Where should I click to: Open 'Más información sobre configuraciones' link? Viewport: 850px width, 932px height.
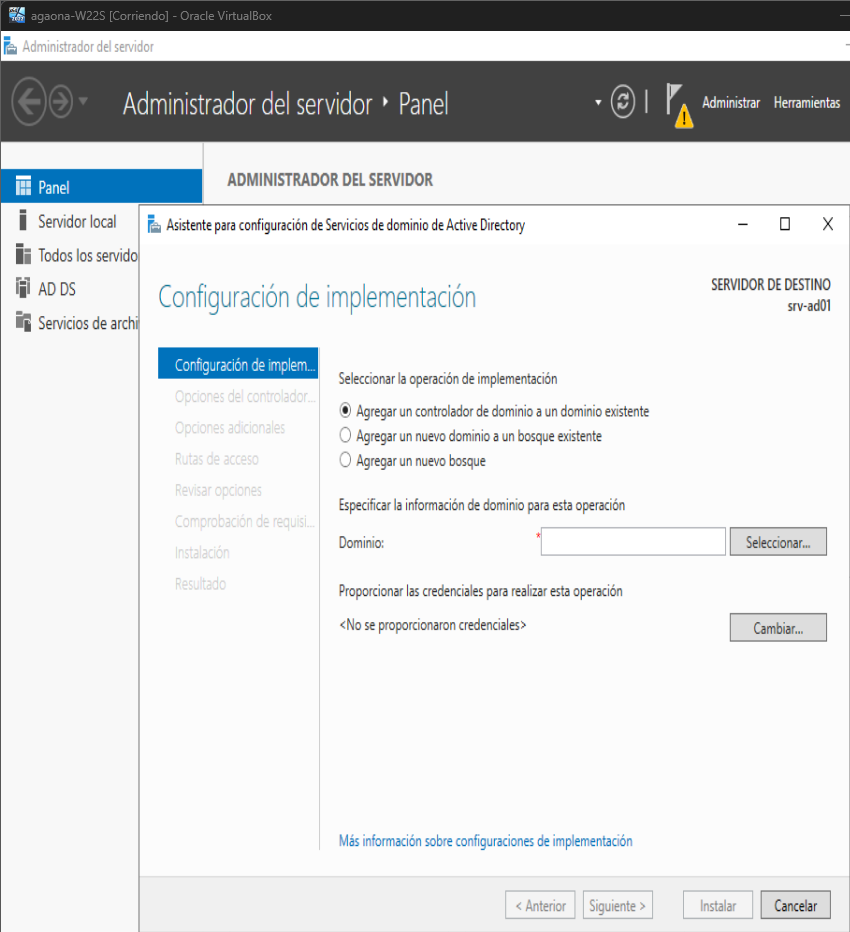tap(485, 841)
